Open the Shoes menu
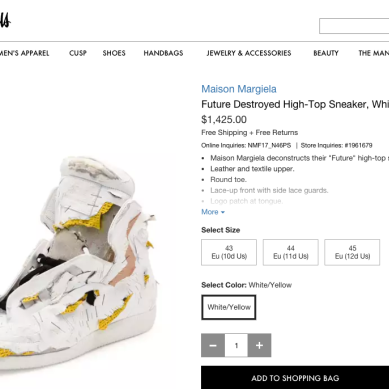Screen dimensions: 389x389 (114, 53)
